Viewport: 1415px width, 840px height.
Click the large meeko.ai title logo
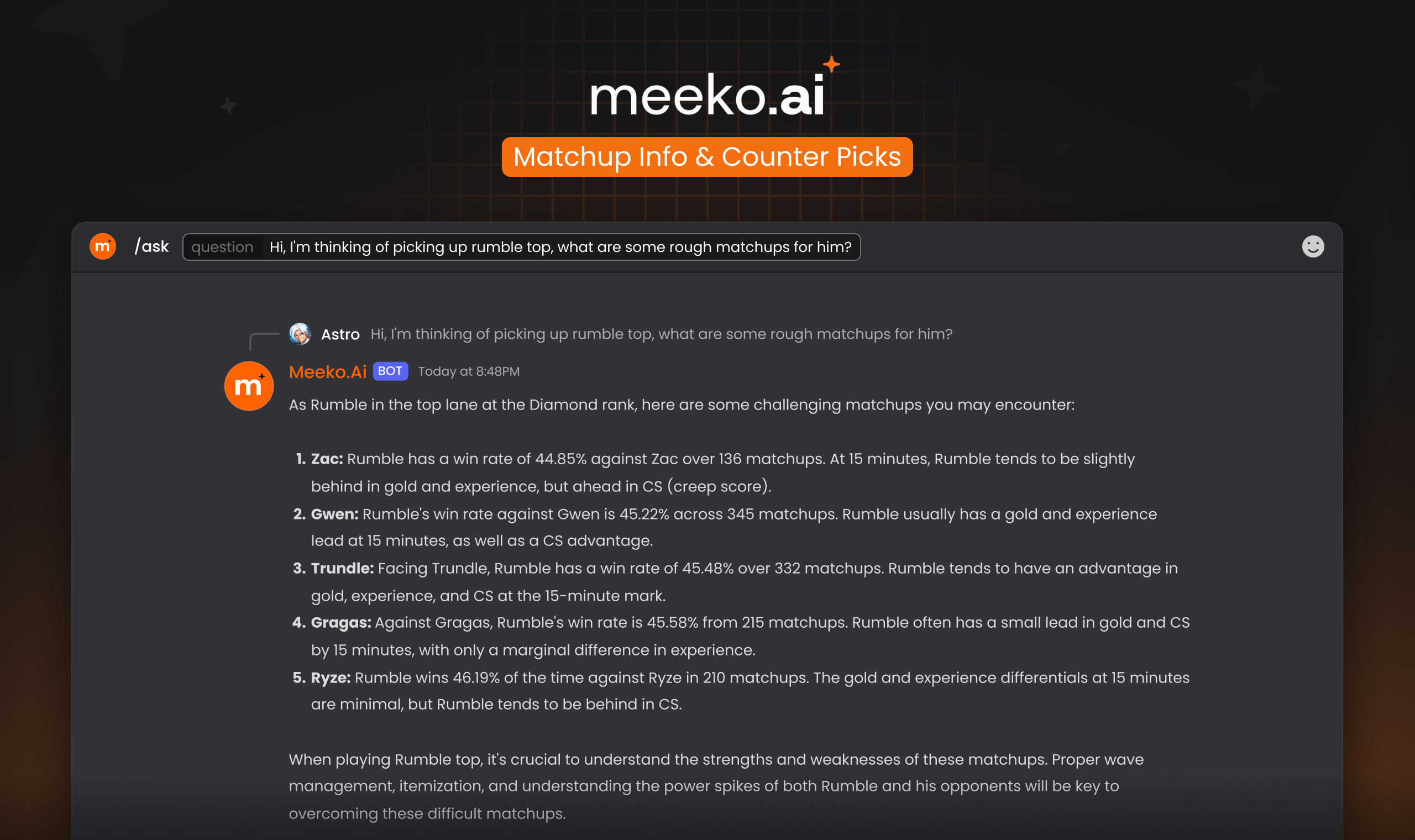point(706,96)
